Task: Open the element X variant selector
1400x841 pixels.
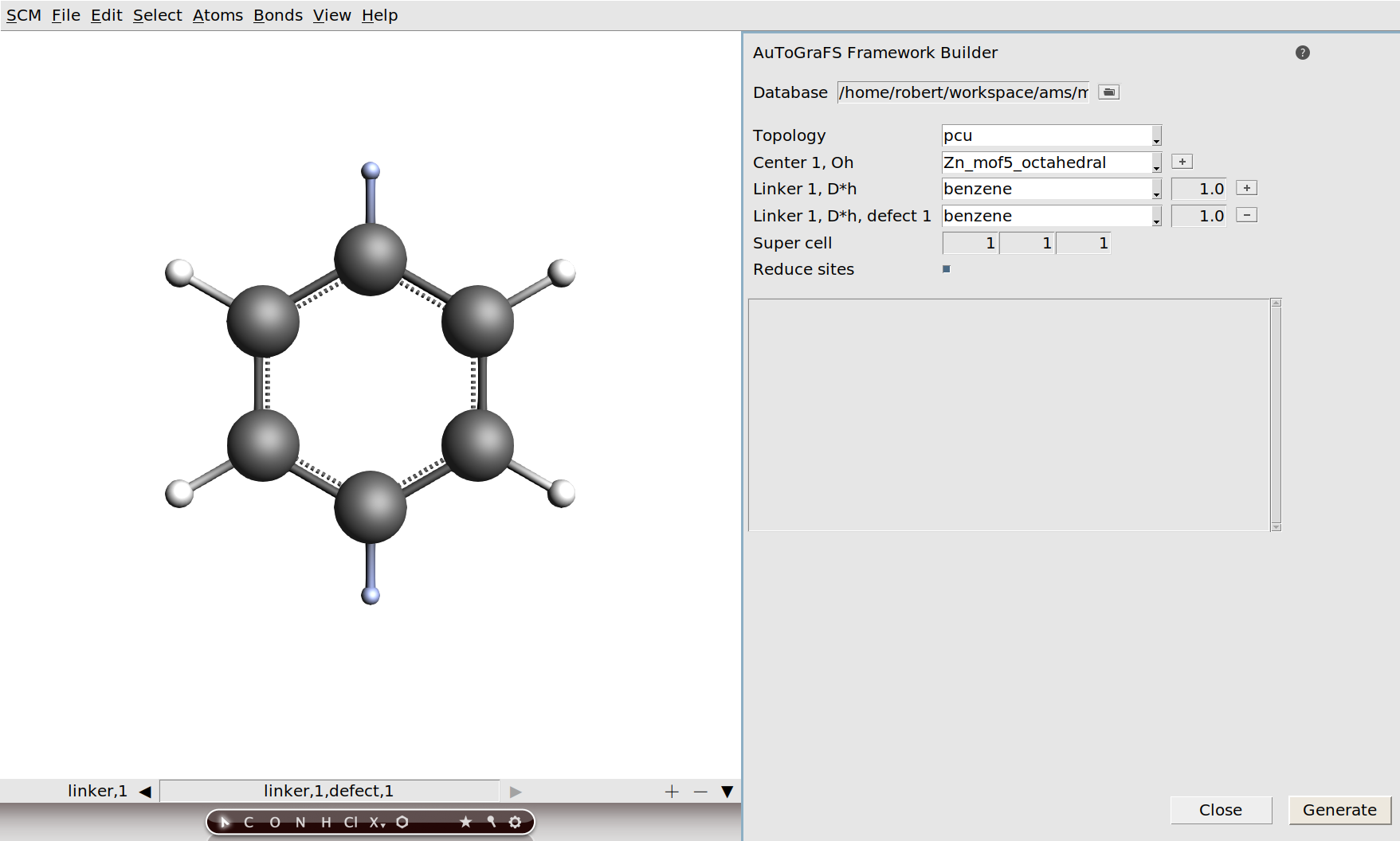Action: (383, 825)
